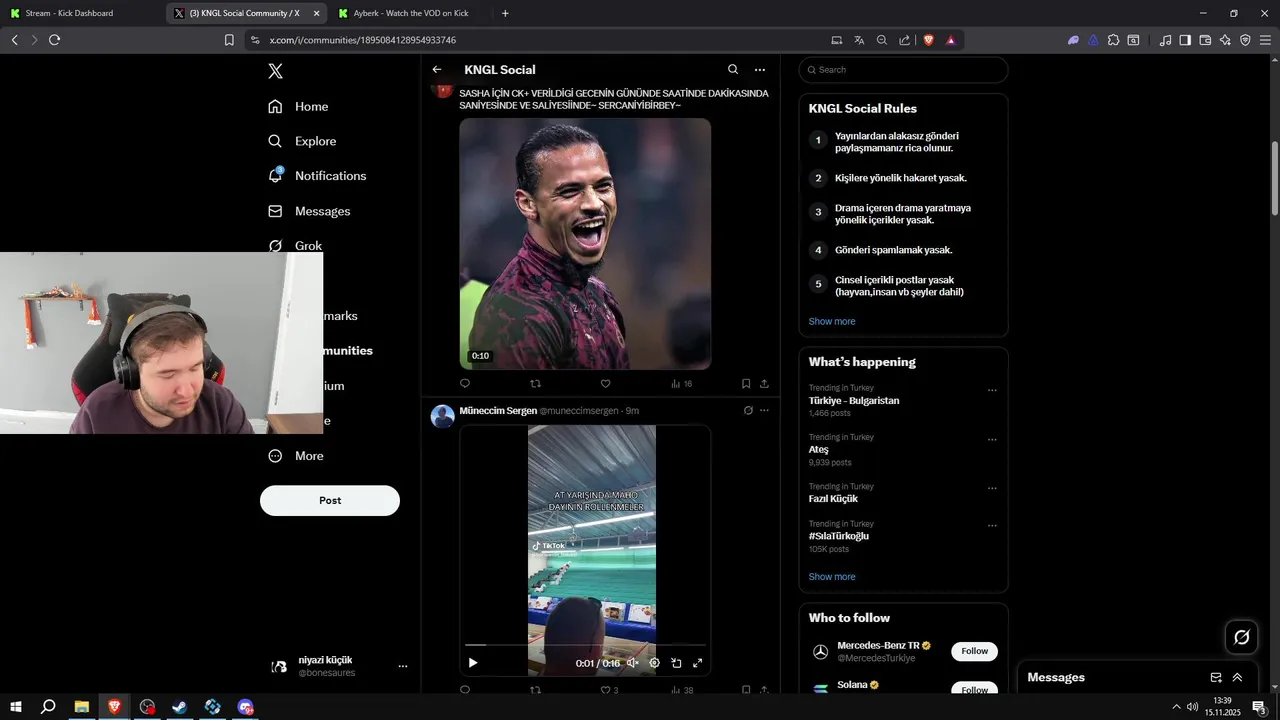Open the floating Grok button

click(x=1242, y=637)
